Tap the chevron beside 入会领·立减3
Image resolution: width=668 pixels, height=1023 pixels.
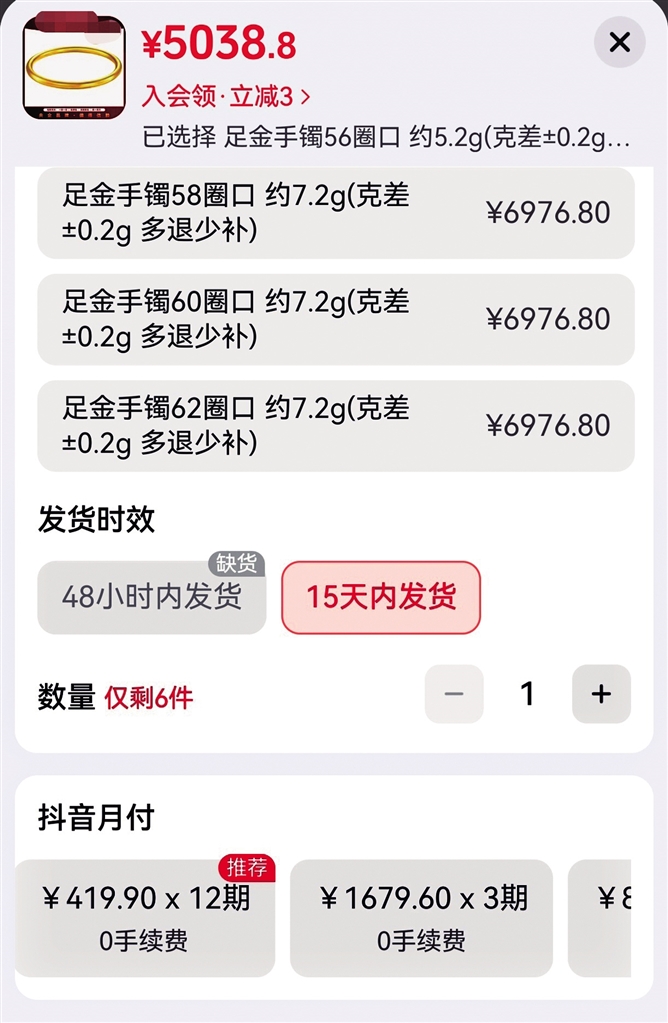click(305, 97)
